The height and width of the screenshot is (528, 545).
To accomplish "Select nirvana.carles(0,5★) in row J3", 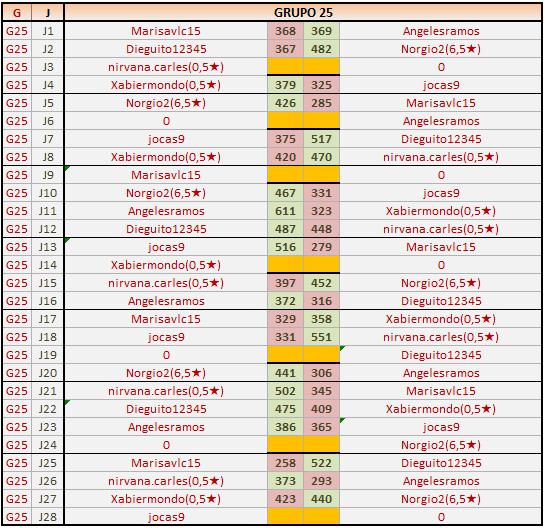I will [166, 67].
